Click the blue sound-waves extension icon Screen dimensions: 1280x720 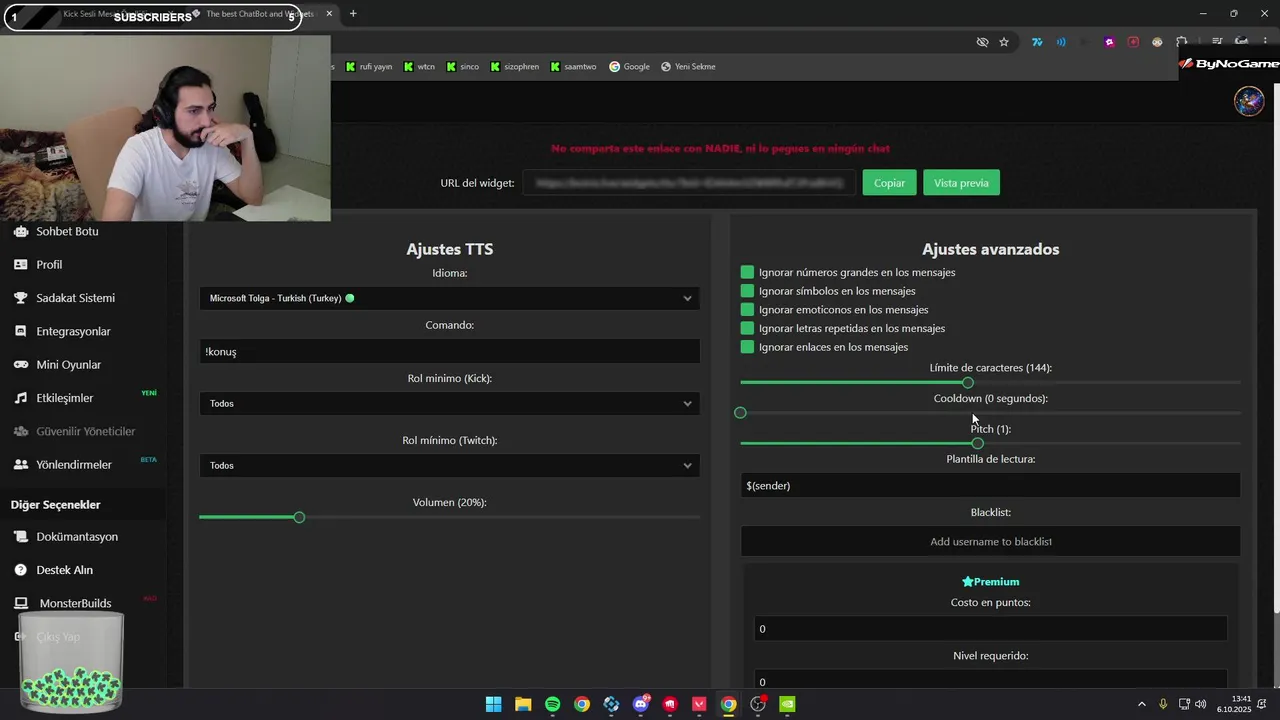click(1061, 42)
